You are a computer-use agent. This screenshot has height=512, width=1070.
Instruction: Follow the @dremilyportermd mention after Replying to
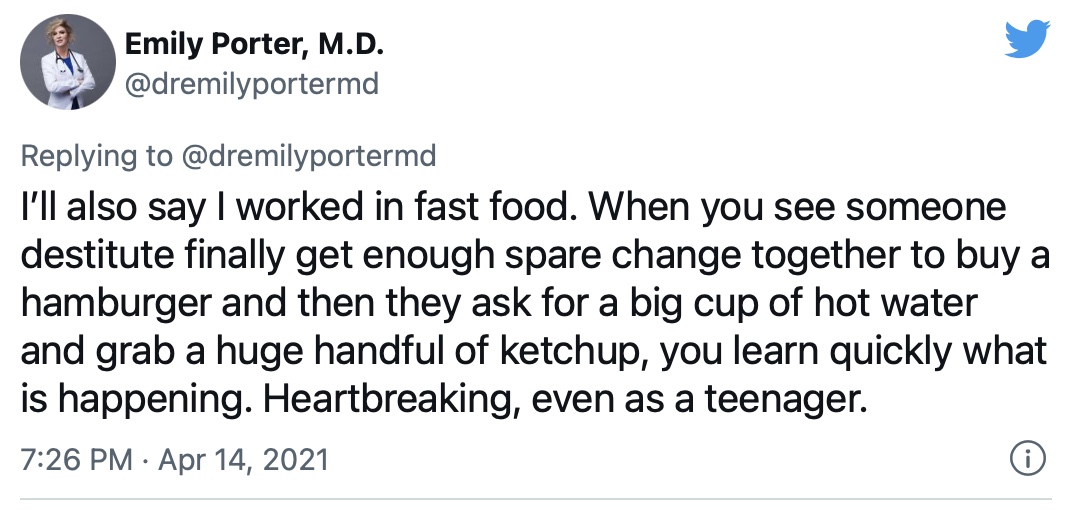pyautogui.click(x=308, y=156)
